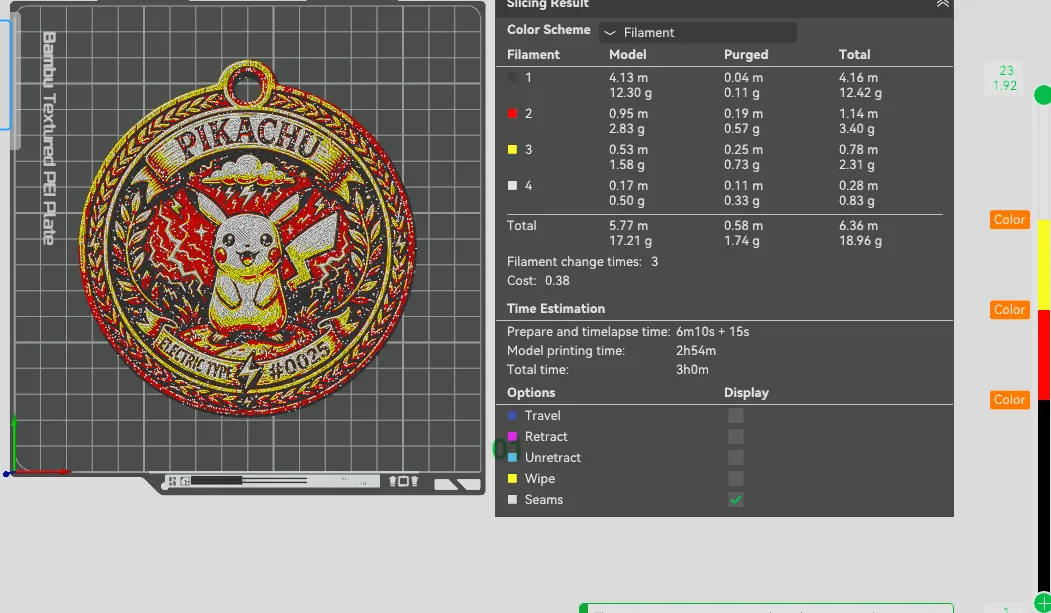Click the prepare time 6m10s + 15s
This screenshot has width=1051, height=613.
712,331
